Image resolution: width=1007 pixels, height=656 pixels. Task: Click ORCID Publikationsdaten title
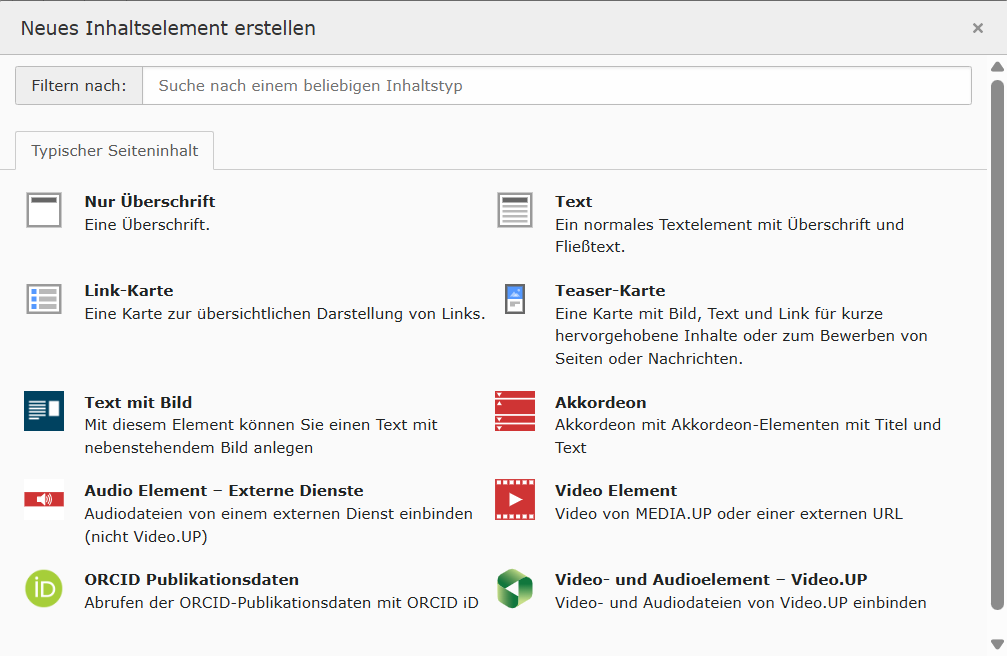click(x=192, y=580)
